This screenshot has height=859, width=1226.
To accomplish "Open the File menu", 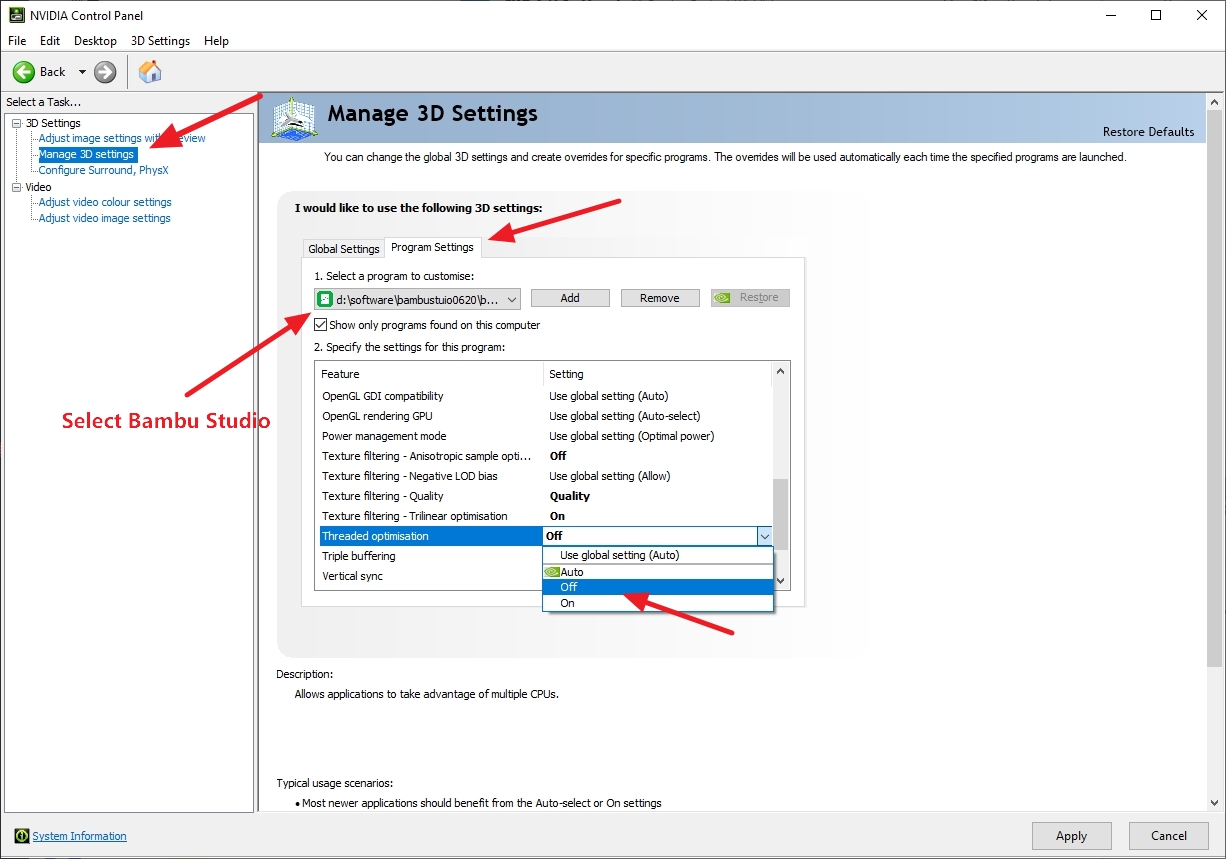I will point(17,41).
